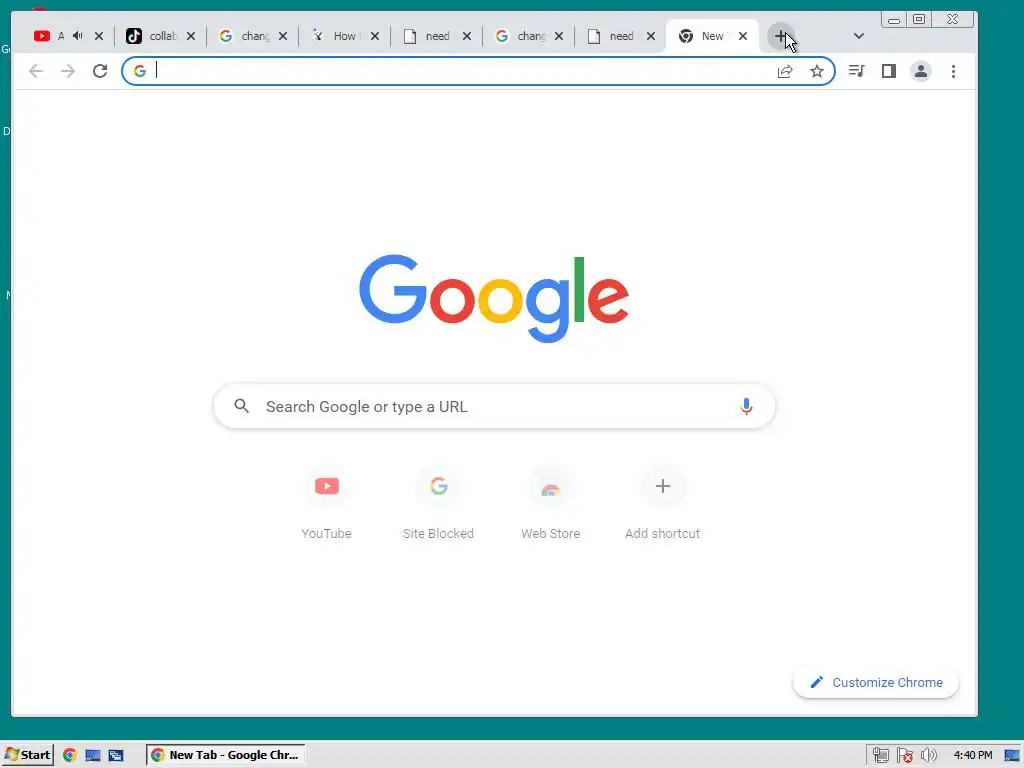
Task: Add shortcut with the plus tile
Action: [x=662, y=504]
